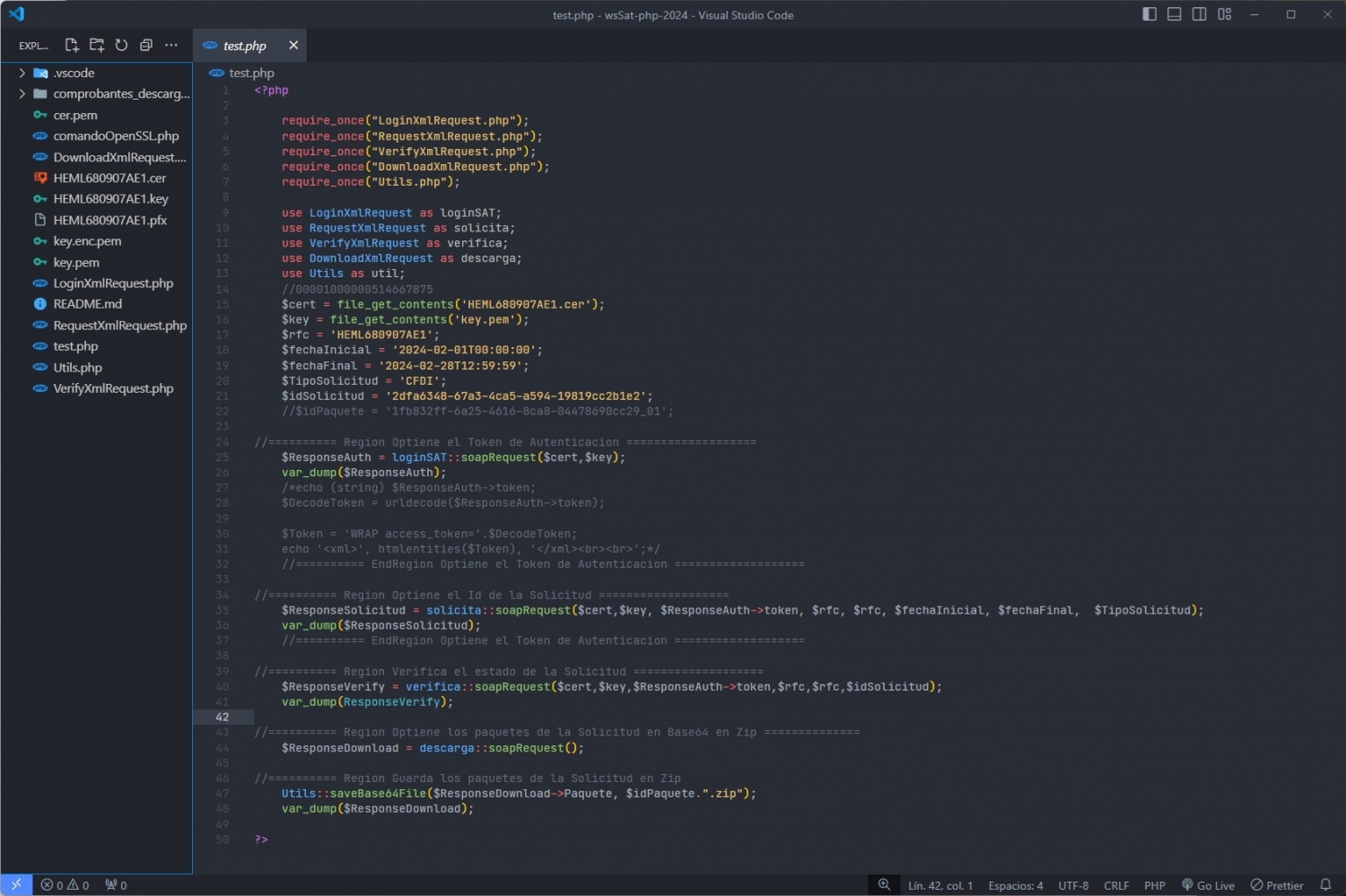Click line number 42 in gutter

click(x=222, y=717)
